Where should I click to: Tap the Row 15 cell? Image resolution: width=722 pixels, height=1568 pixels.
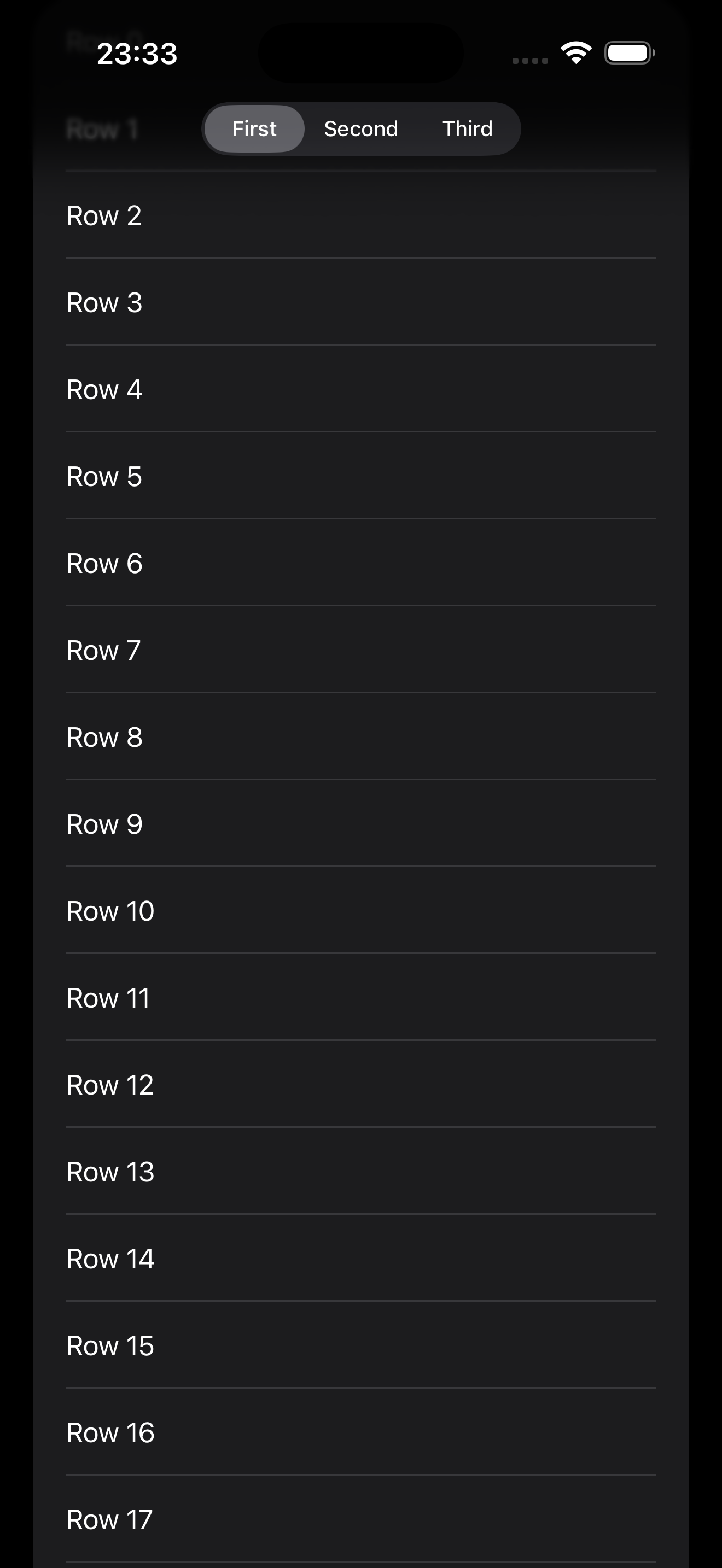360,1346
